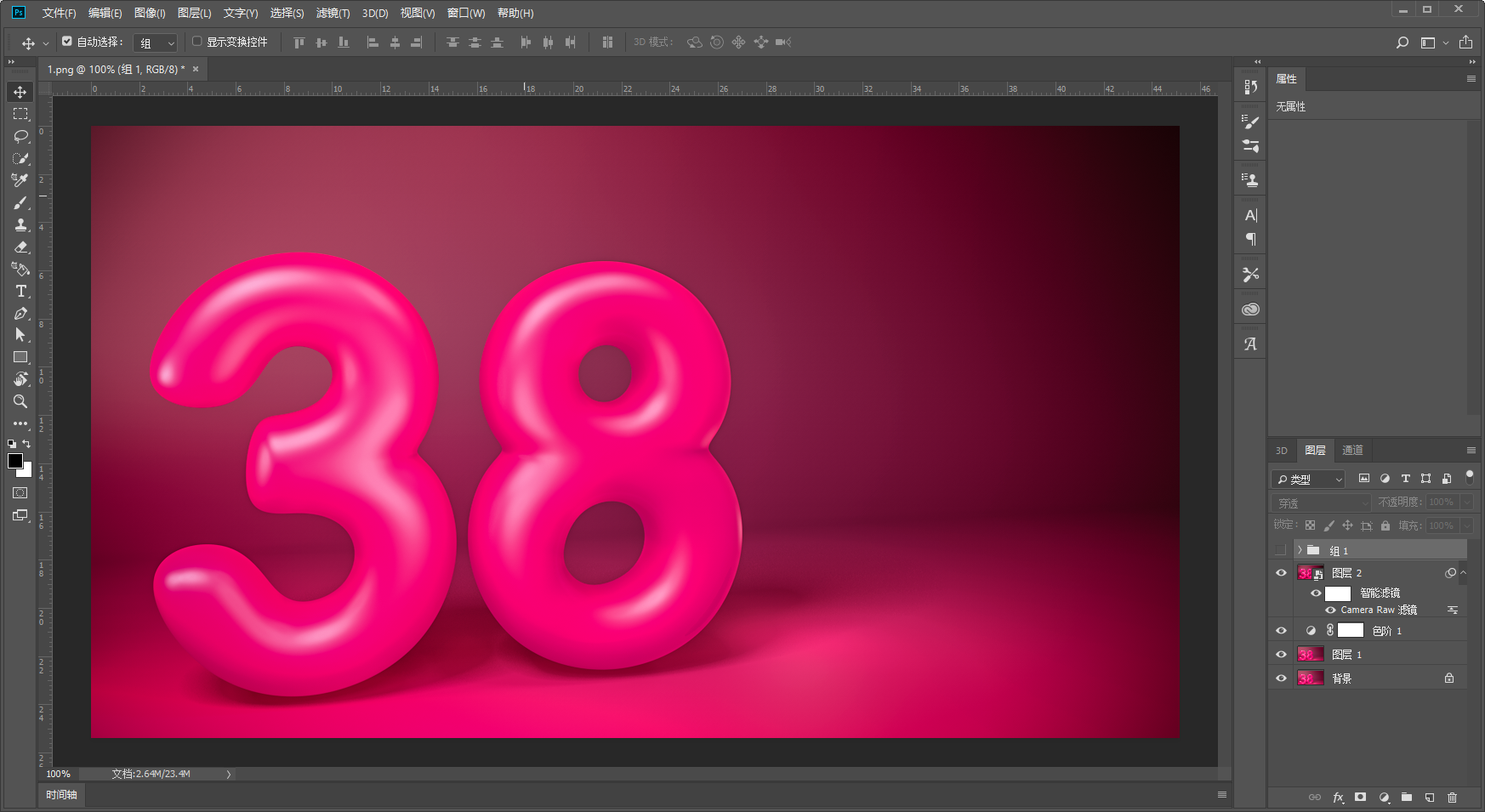Click the background color swatch
The height and width of the screenshot is (812, 1485).
pyautogui.click(x=26, y=470)
